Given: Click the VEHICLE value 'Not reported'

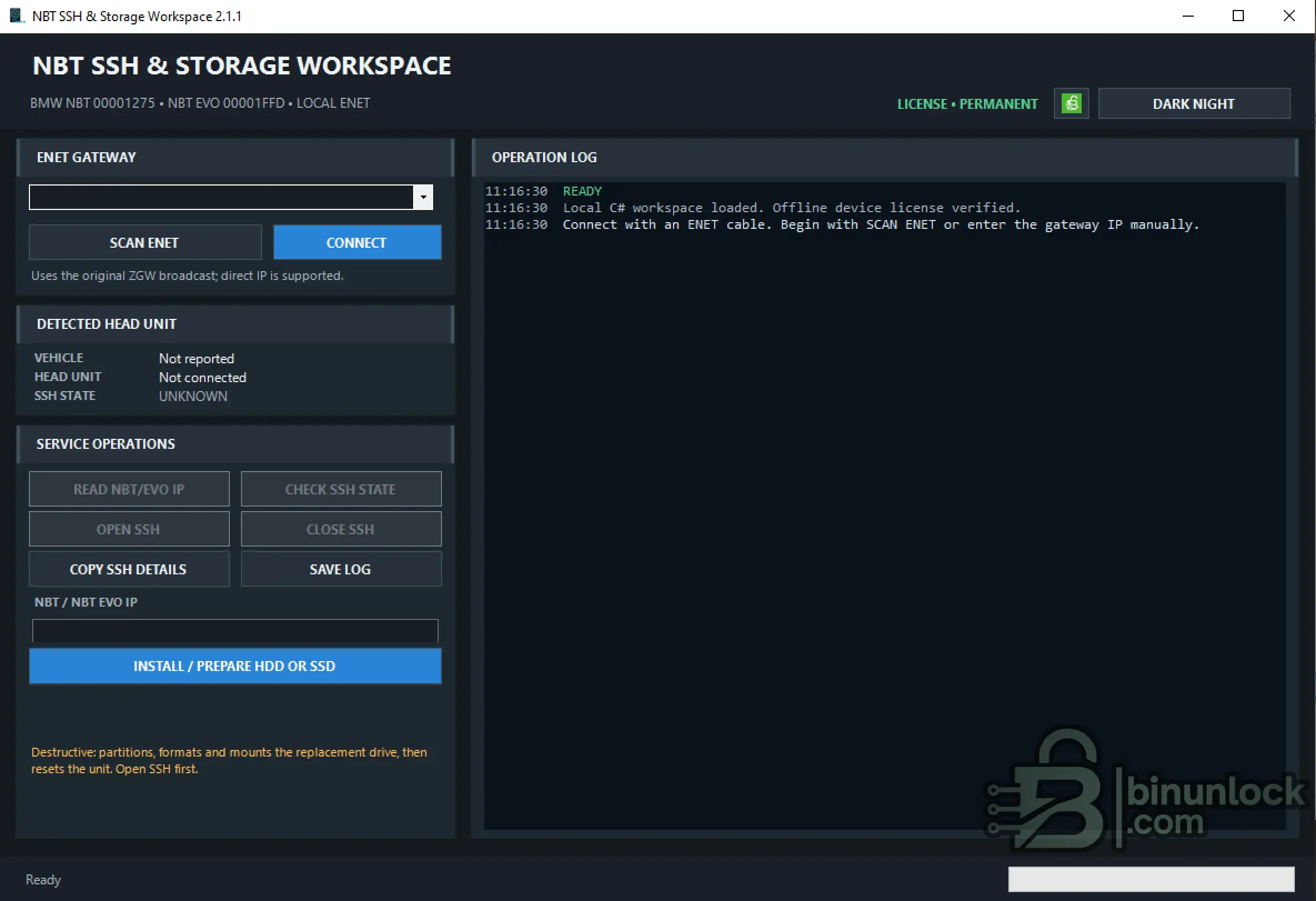Looking at the screenshot, I should coord(197,358).
